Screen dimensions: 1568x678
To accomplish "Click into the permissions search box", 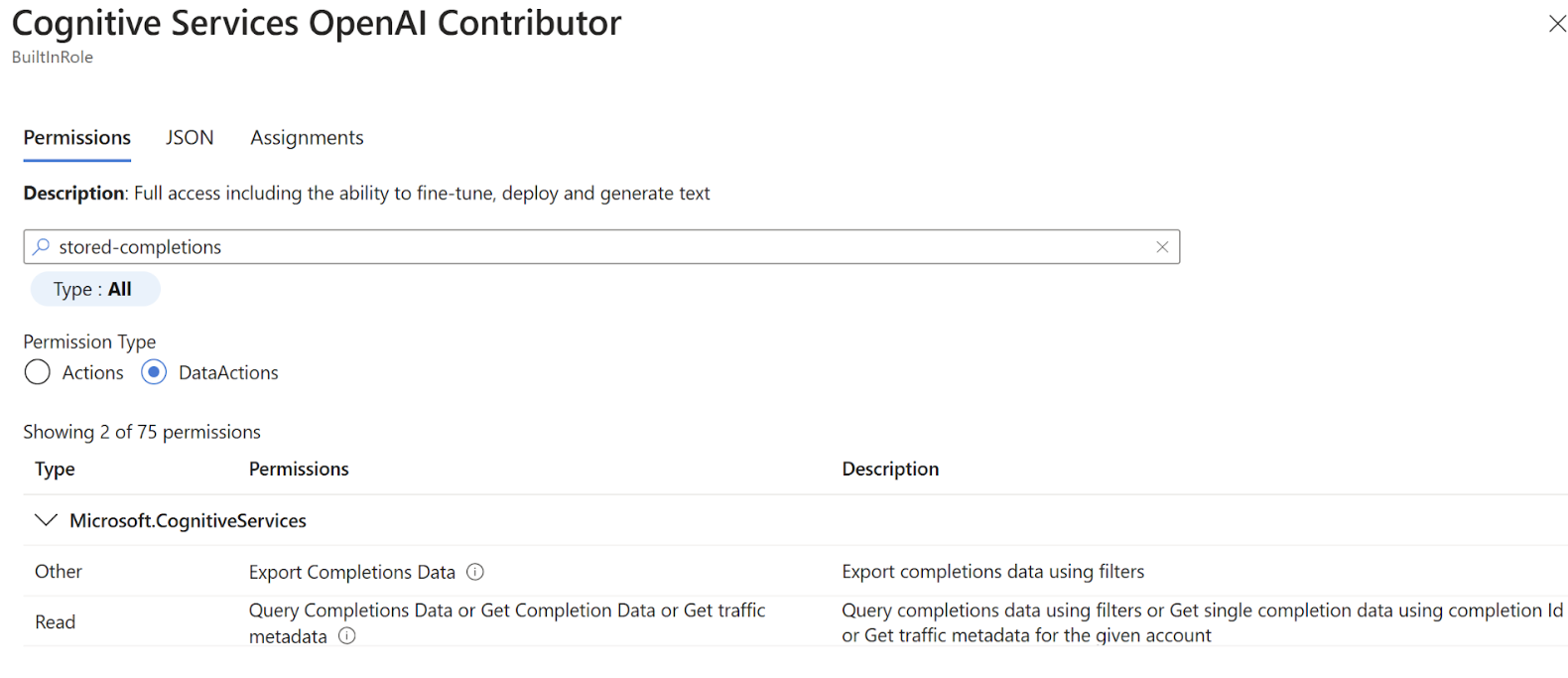I will pyautogui.click(x=595, y=247).
